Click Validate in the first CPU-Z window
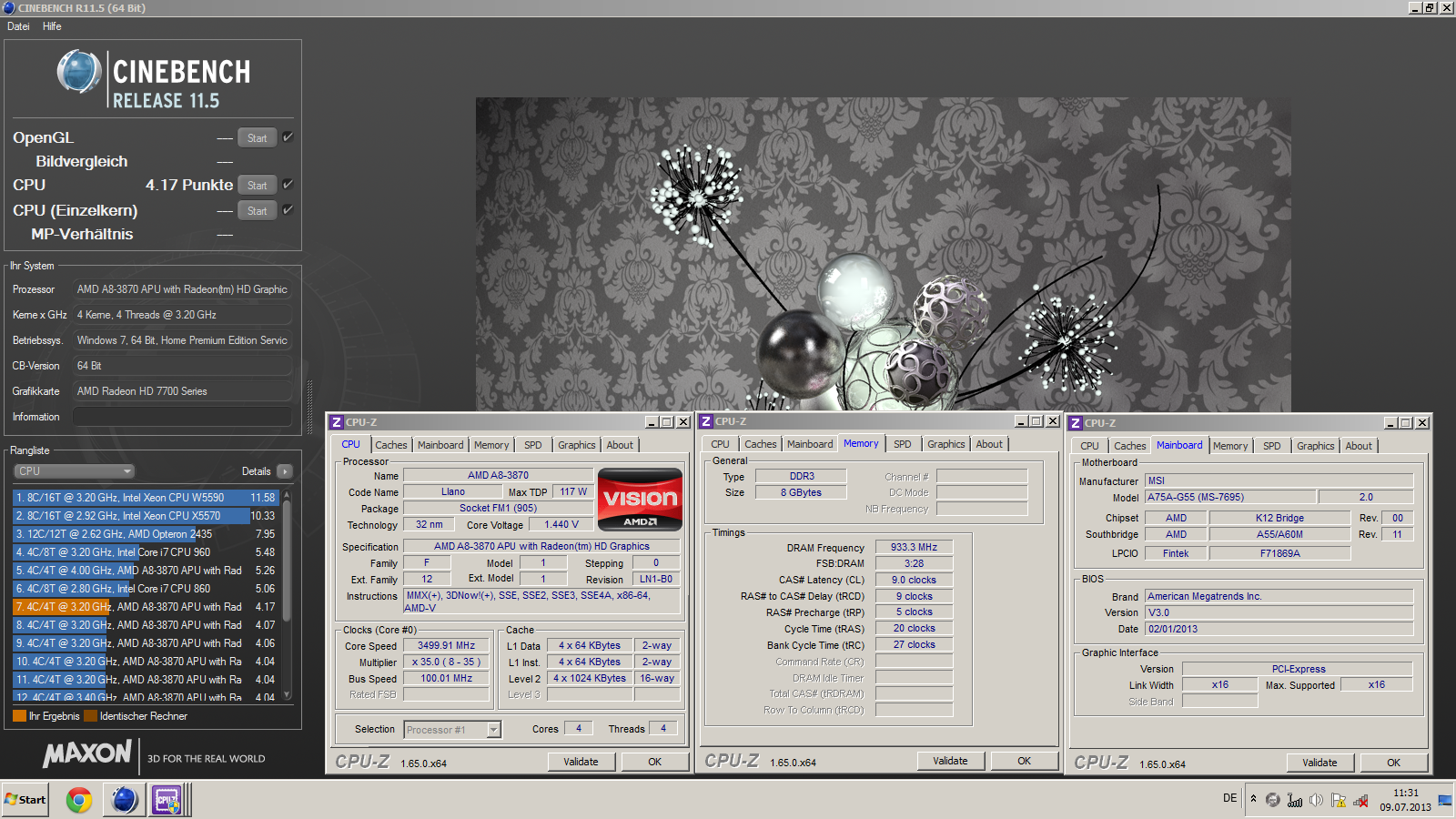The height and width of the screenshot is (819, 1456). [x=581, y=762]
